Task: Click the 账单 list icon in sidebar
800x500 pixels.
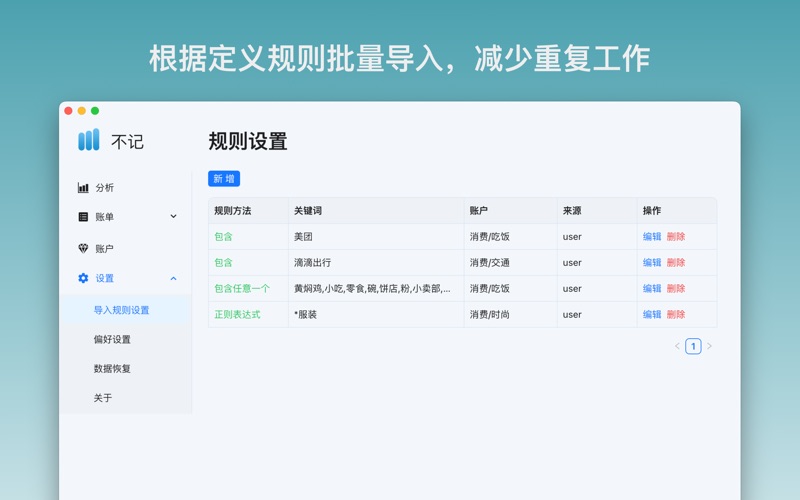Action: point(83,217)
